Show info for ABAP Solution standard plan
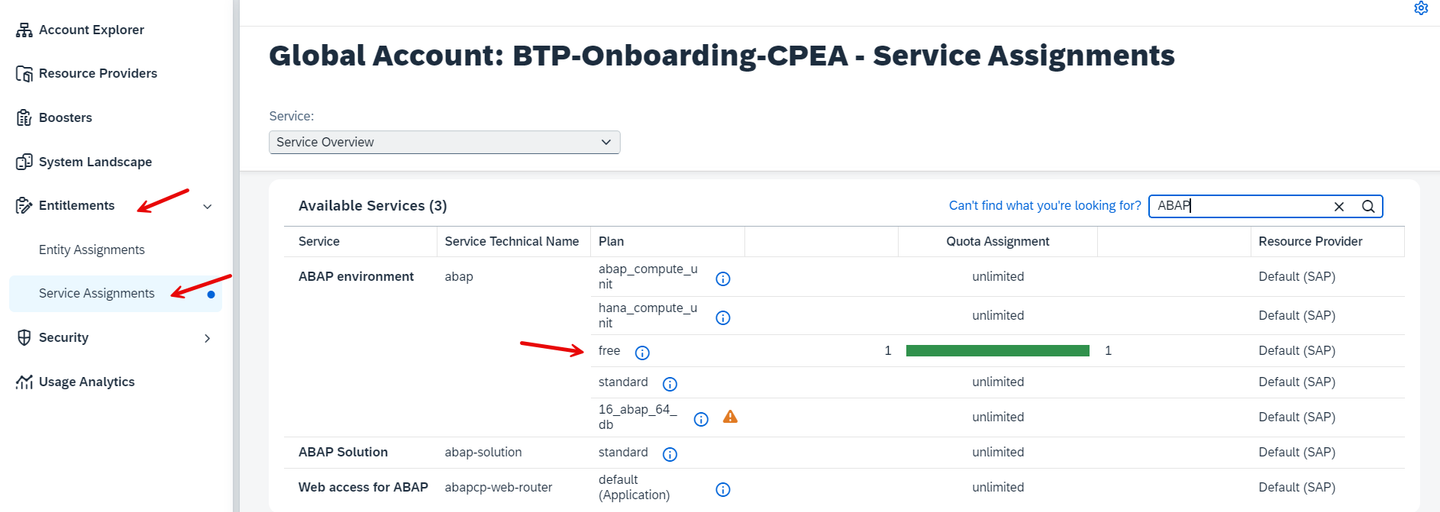Image resolution: width=1440 pixels, height=512 pixels. pyautogui.click(x=670, y=454)
